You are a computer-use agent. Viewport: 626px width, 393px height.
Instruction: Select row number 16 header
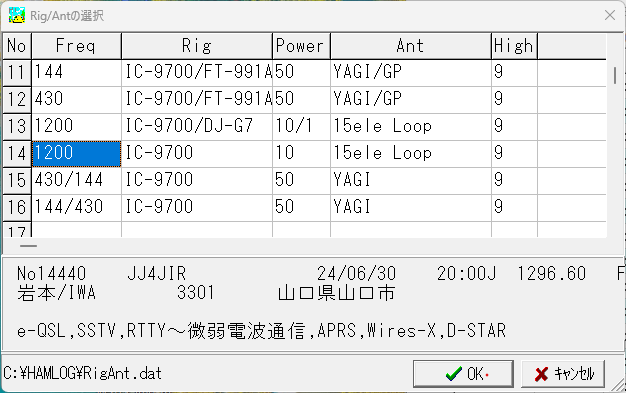(x=17, y=207)
